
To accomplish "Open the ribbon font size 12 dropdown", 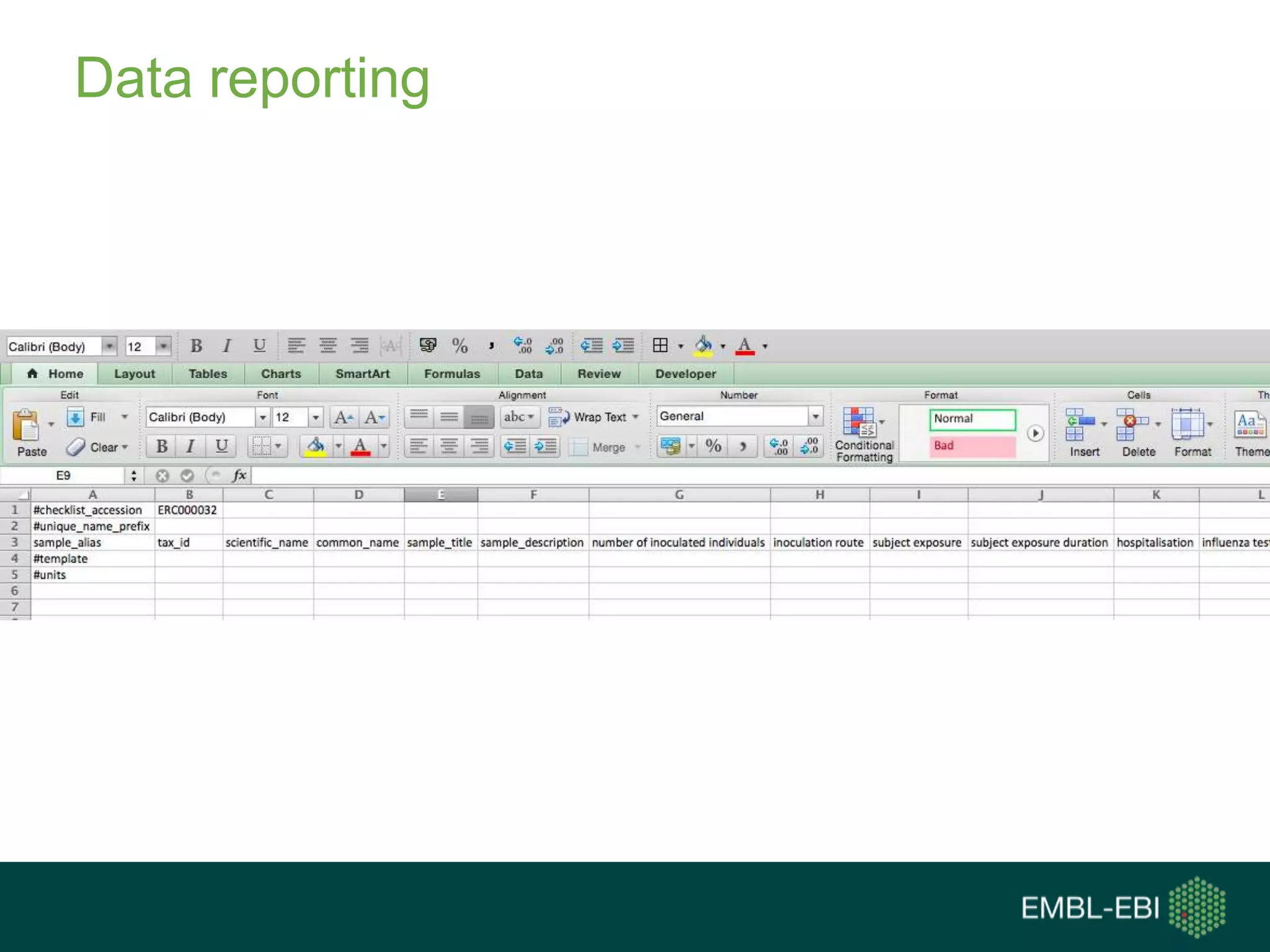I will pyautogui.click(x=316, y=417).
